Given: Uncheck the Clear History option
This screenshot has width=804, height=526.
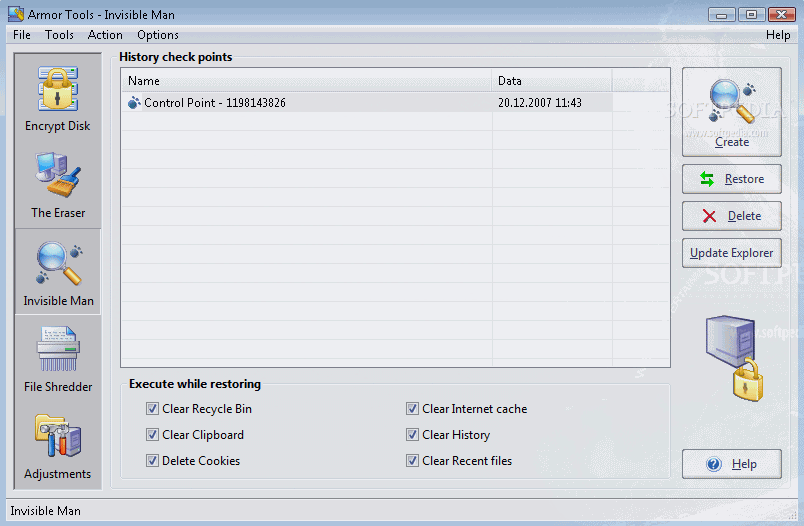Looking at the screenshot, I should click(412, 435).
